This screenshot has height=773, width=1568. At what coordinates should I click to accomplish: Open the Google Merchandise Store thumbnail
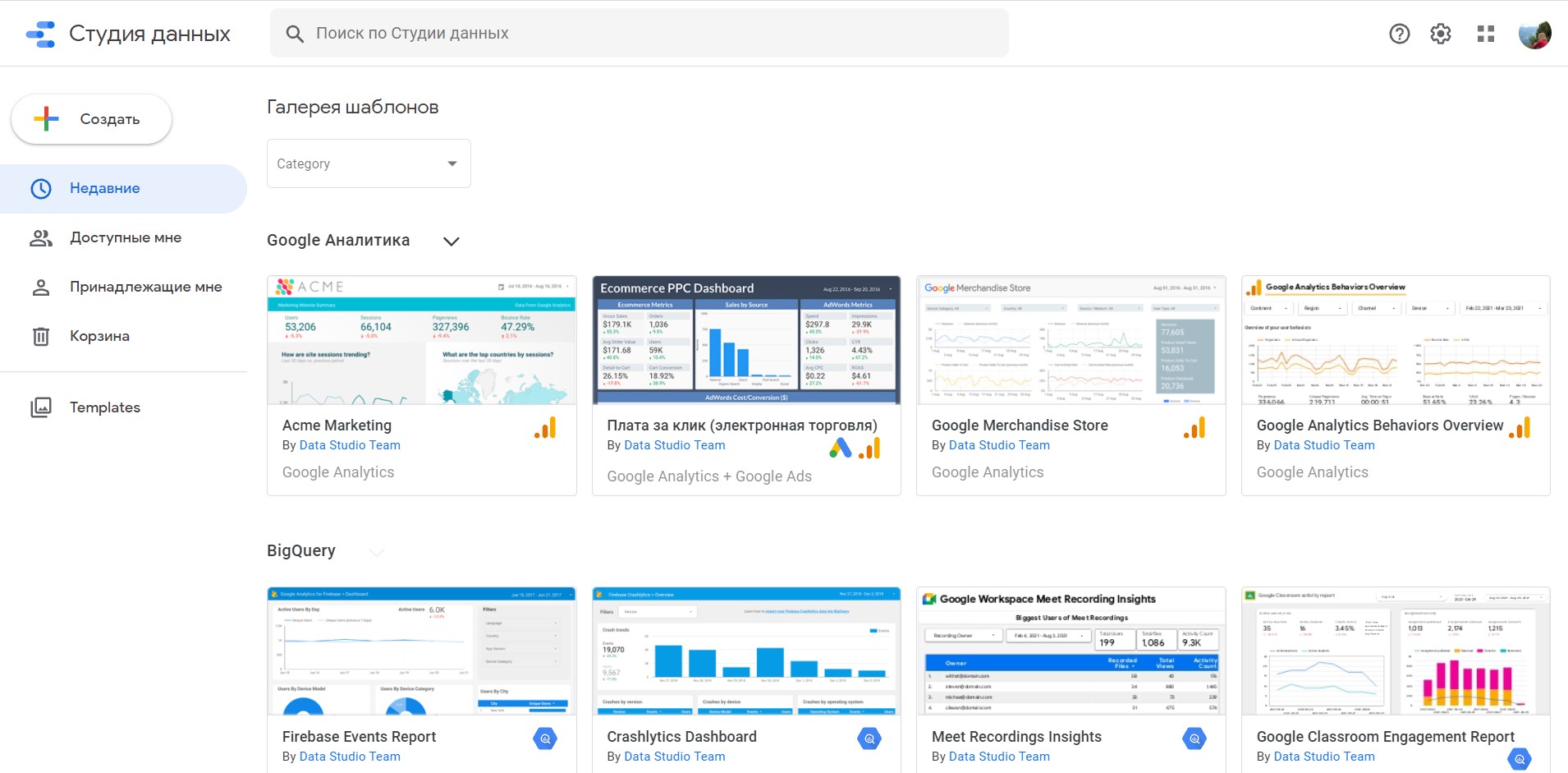(x=1071, y=340)
